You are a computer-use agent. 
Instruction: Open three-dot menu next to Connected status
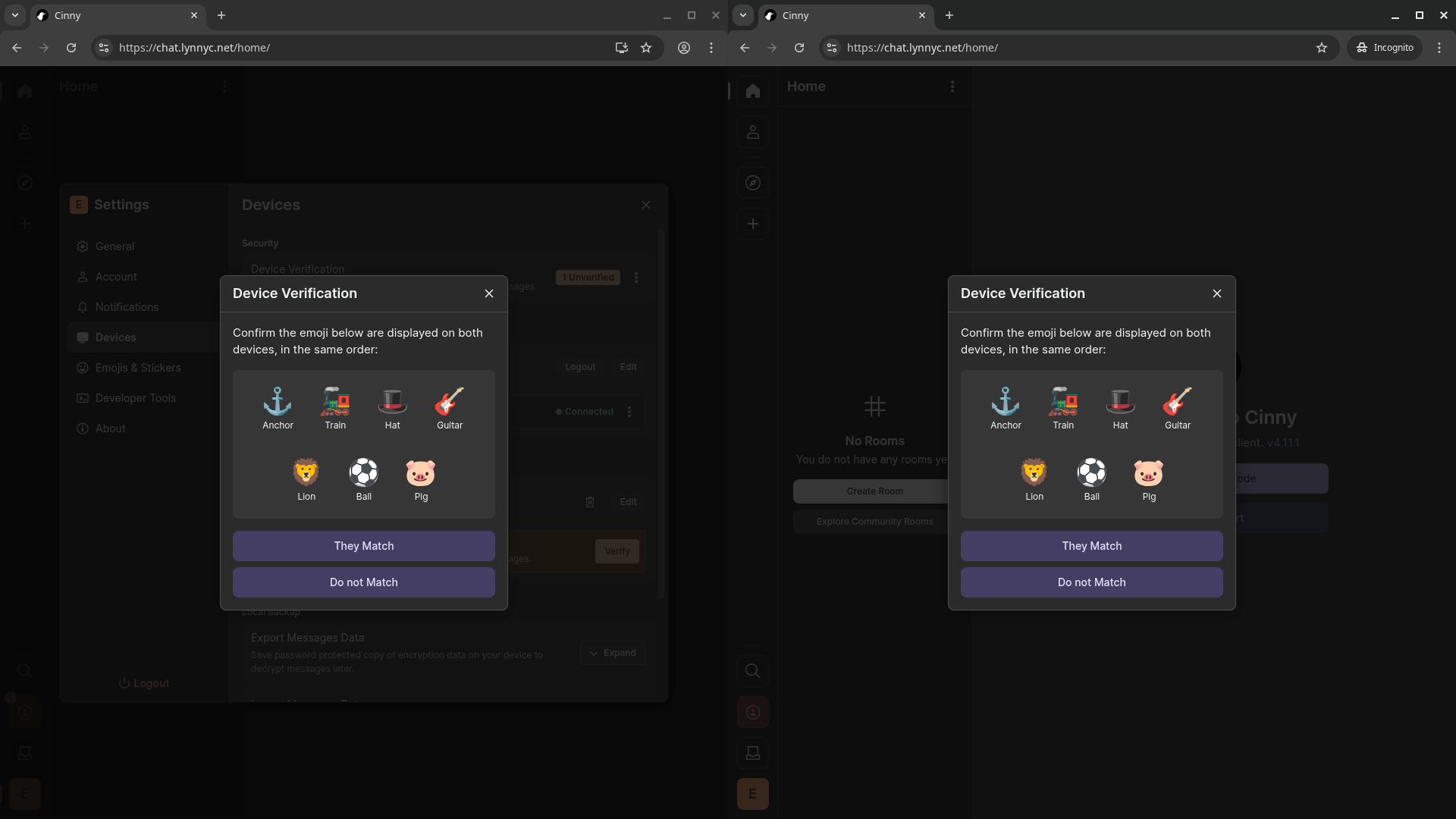pos(629,412)
